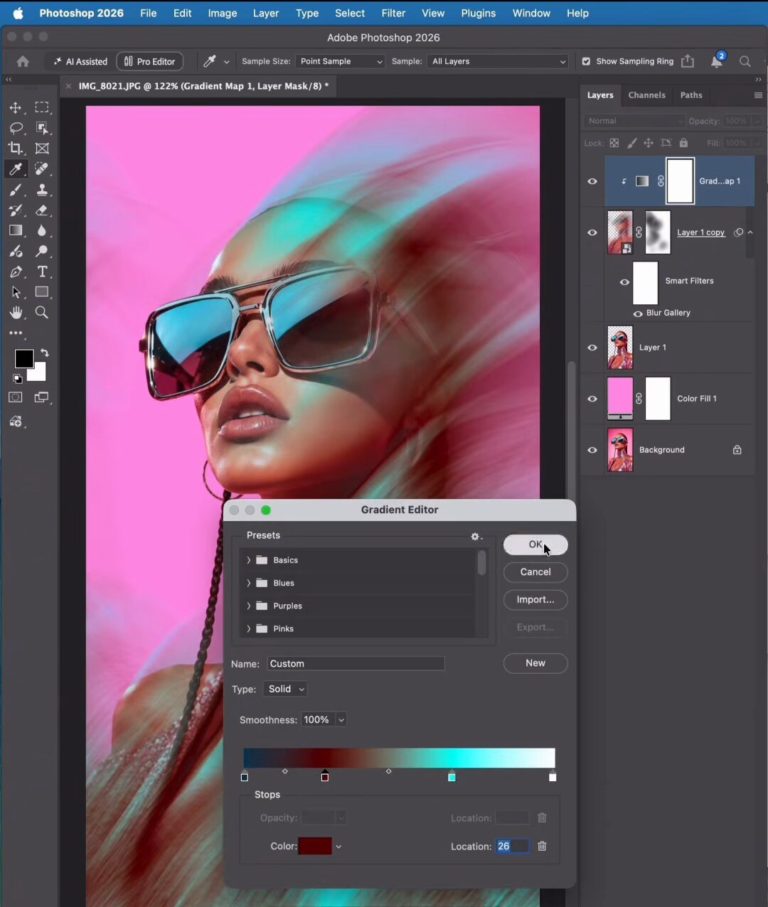Click Cancel in Gradient Editor

click(536, 572)
